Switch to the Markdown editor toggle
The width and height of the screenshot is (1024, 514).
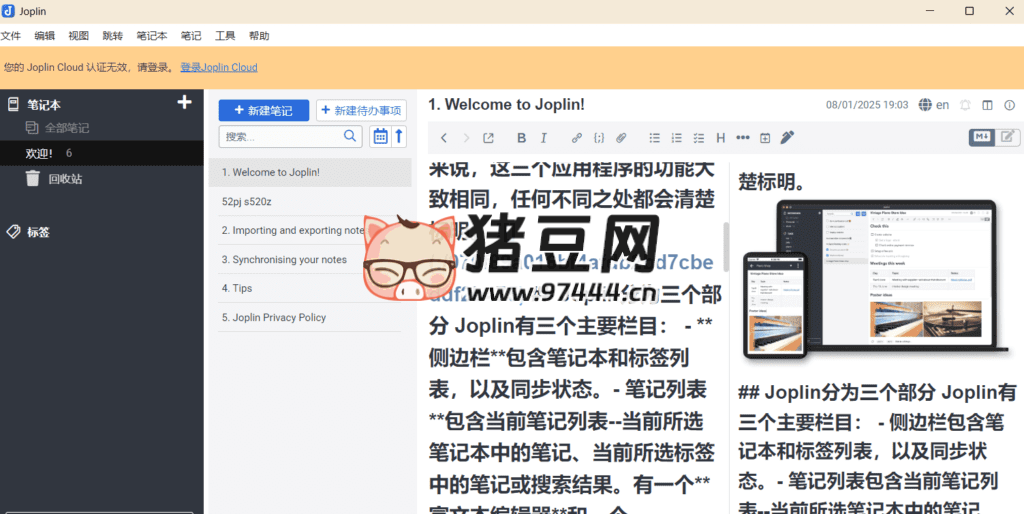[x=982, y=137]
